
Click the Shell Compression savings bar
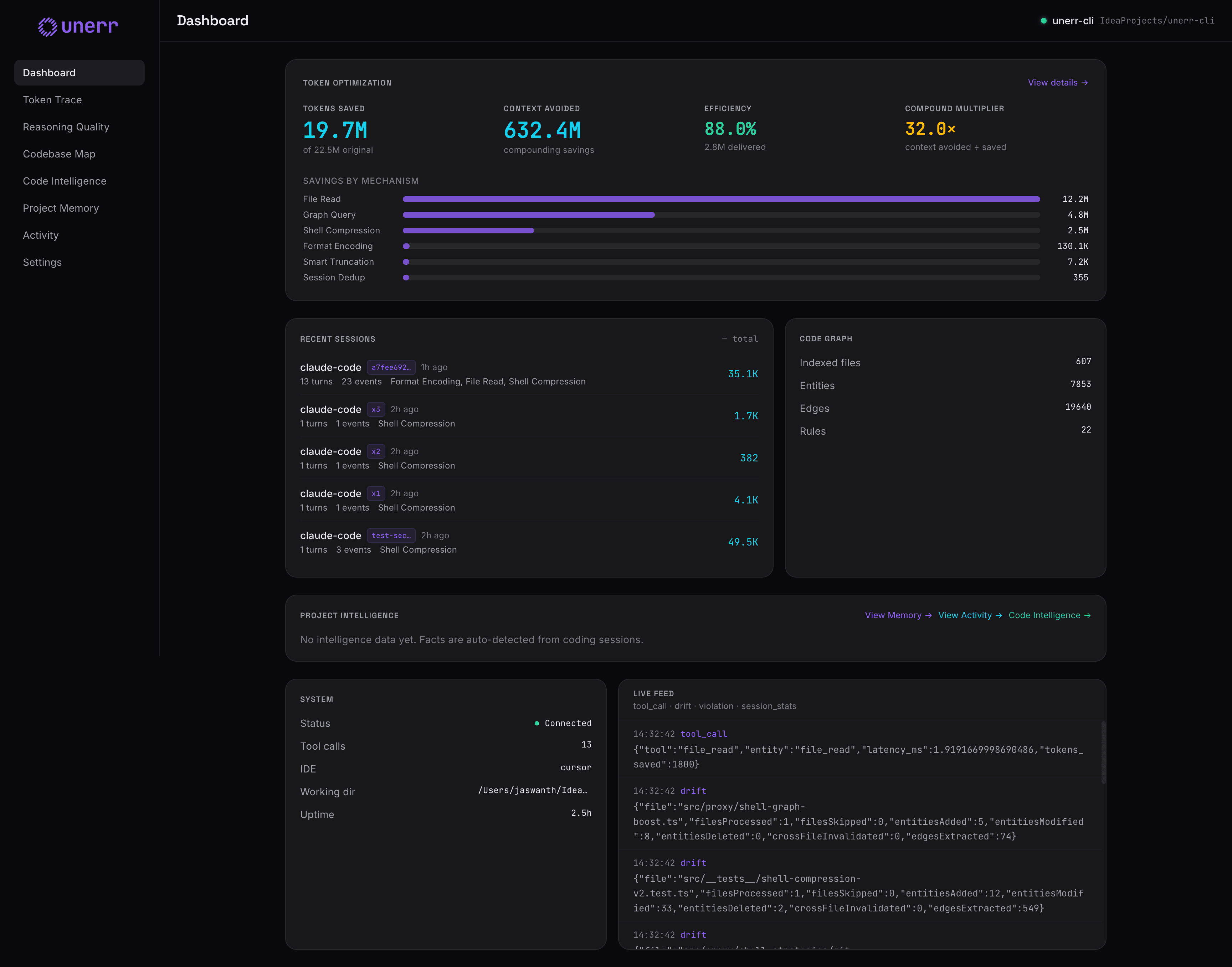point(721,231)
